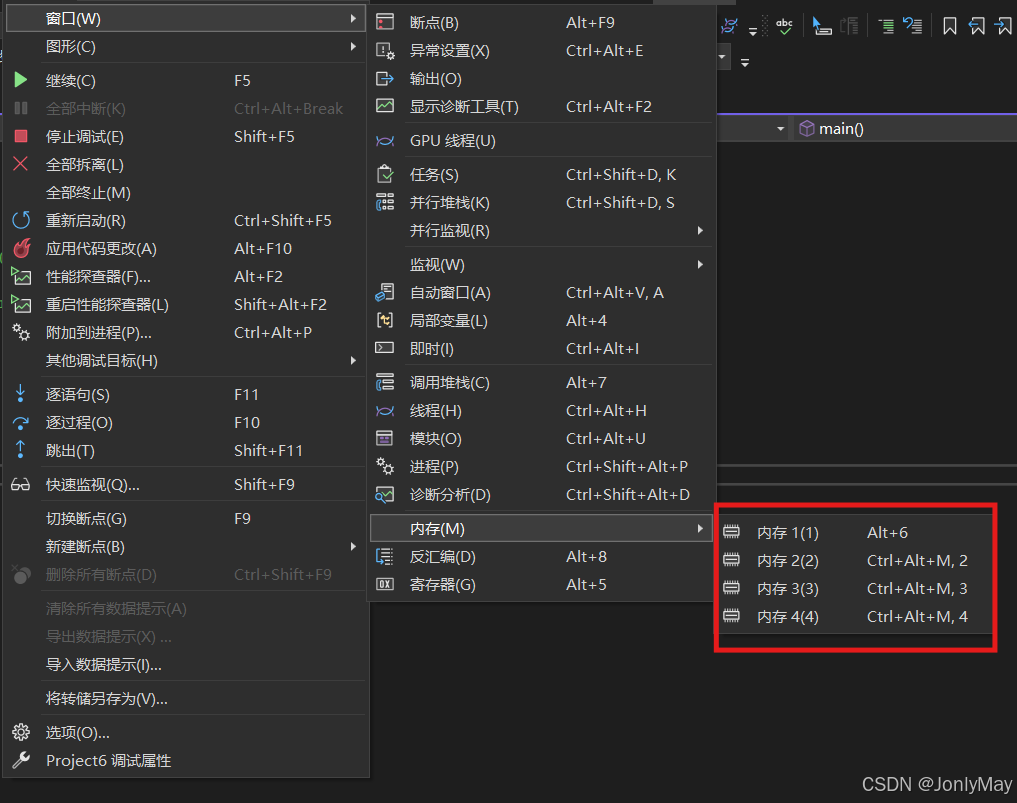
Task: Click the glasses icon for 快速监视
Action: [21, 485]
